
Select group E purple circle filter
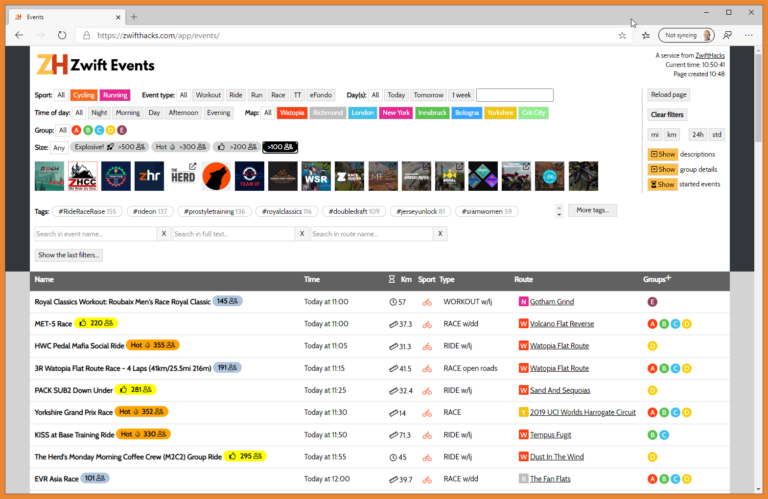coord(122,130)
